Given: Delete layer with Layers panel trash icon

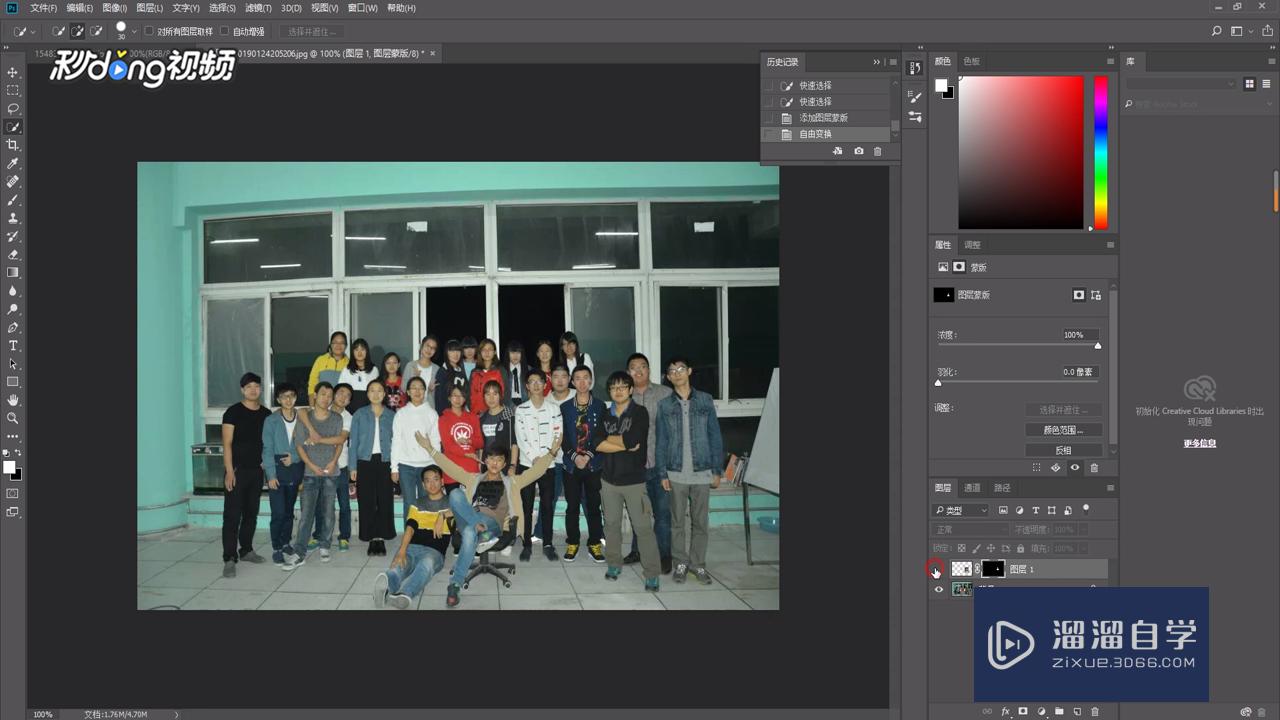Looking at the screenshot, I should (x=1095, y=711).
